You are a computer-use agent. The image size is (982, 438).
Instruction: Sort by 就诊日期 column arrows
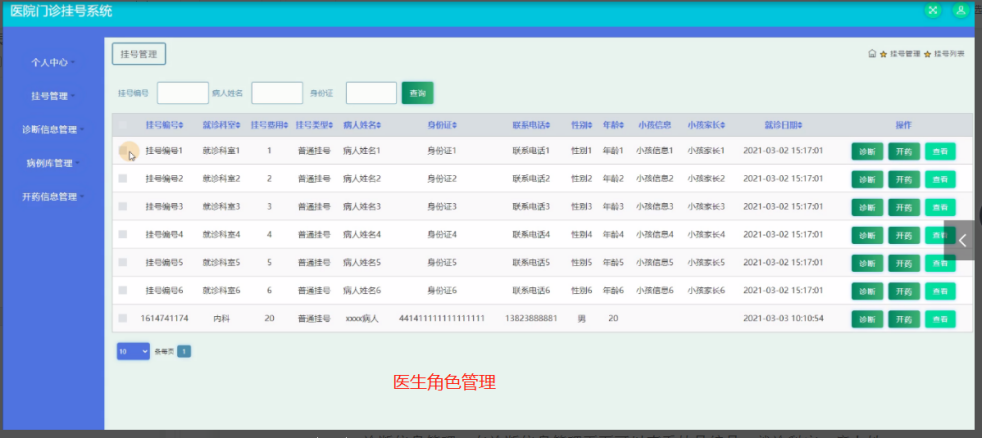click(x=800, y=125)
